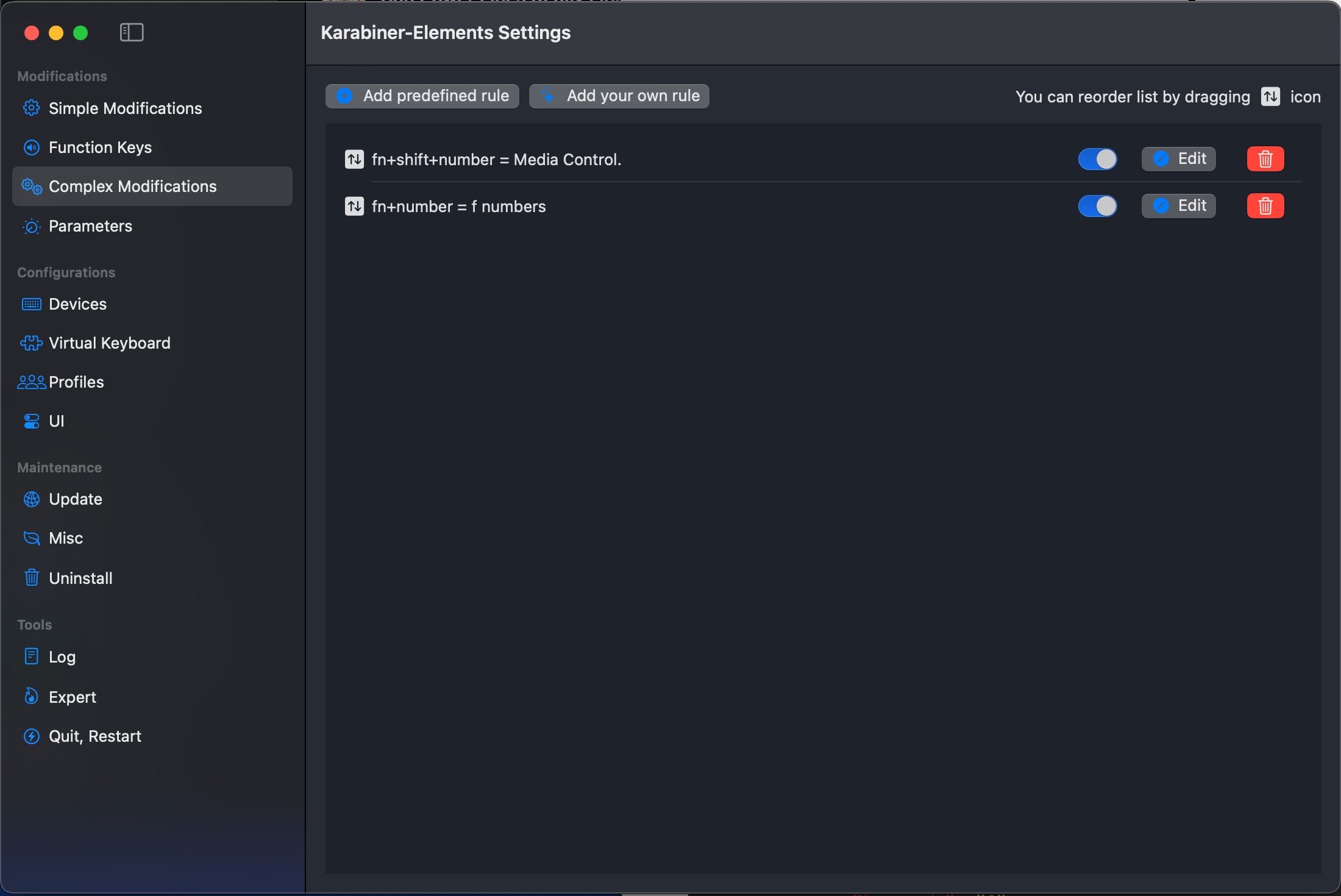Click the Parameters dial icon
This screenshot has height=896, width=1341.
pyautogui.click(x=32, y=226)
